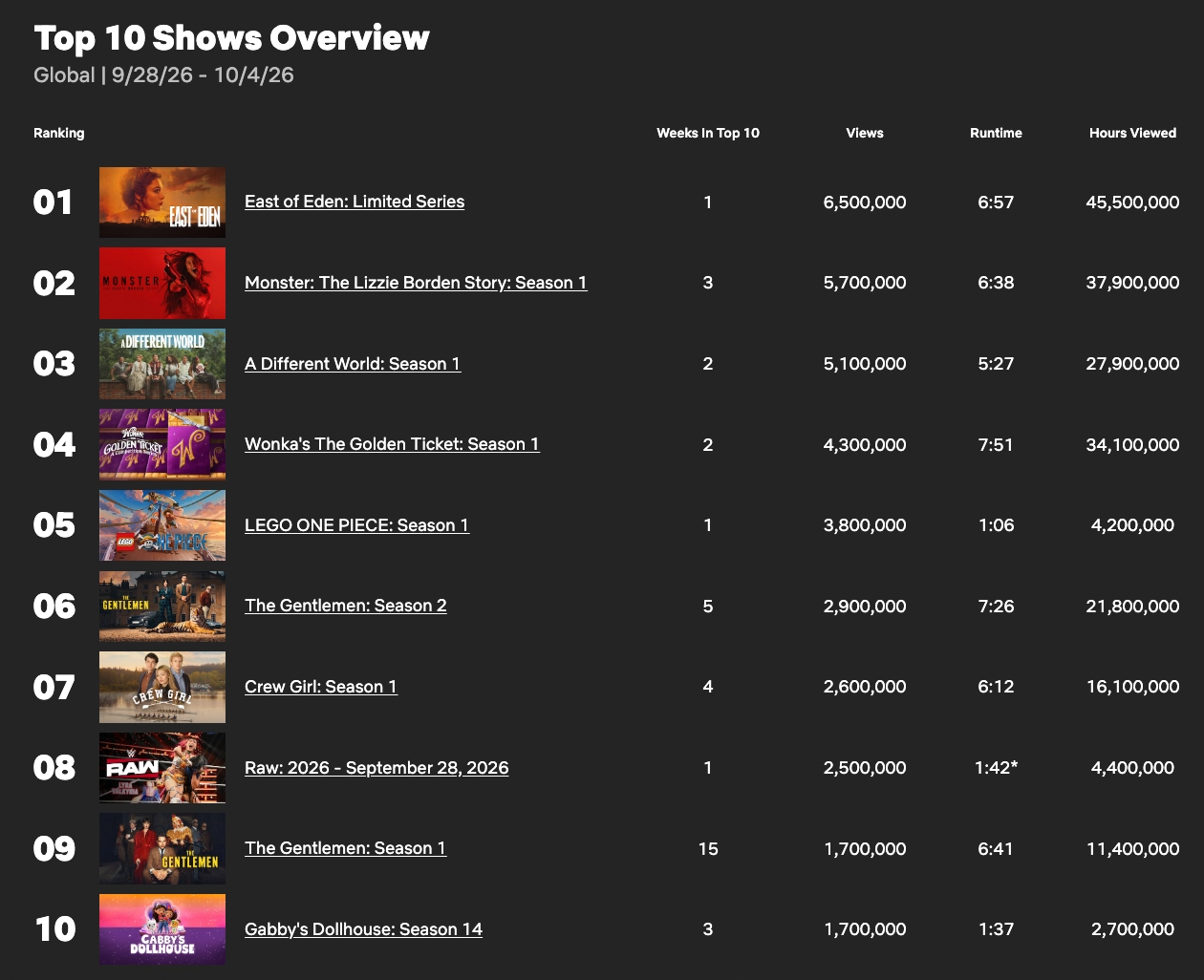Viewport: 1204px width, 980px height.
Task: Select the 4,400,000 hours viewed value
Action: 1132,768
